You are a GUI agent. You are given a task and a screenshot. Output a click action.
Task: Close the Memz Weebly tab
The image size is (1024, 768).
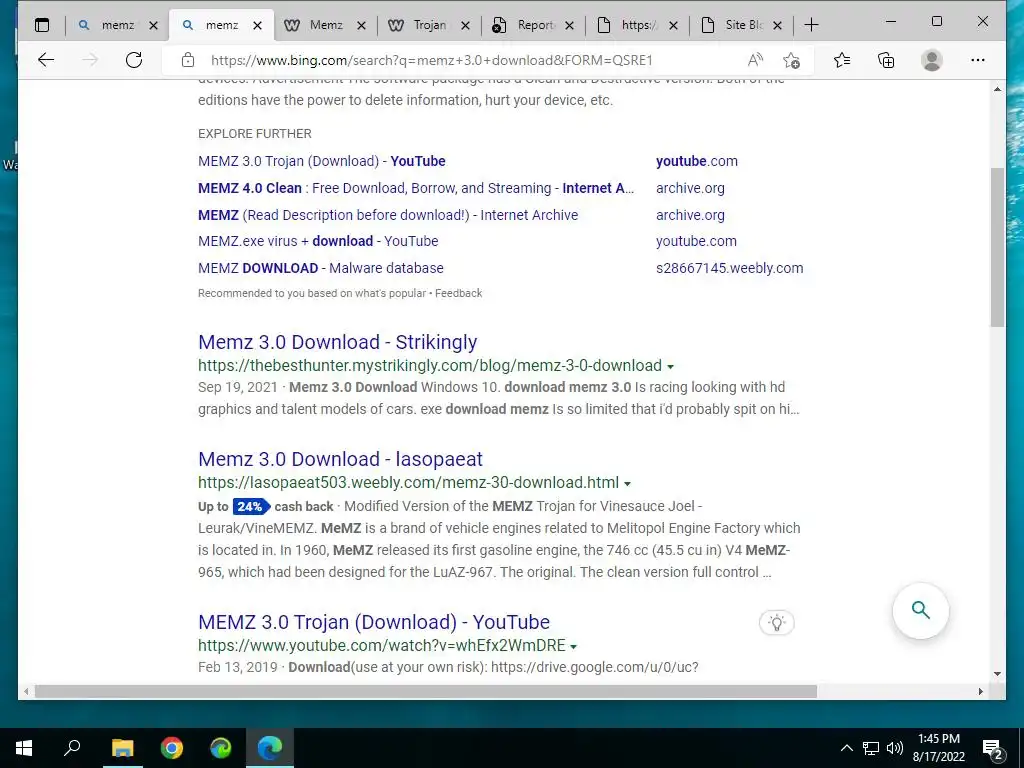pyautogui.click(x=361, y=25)
